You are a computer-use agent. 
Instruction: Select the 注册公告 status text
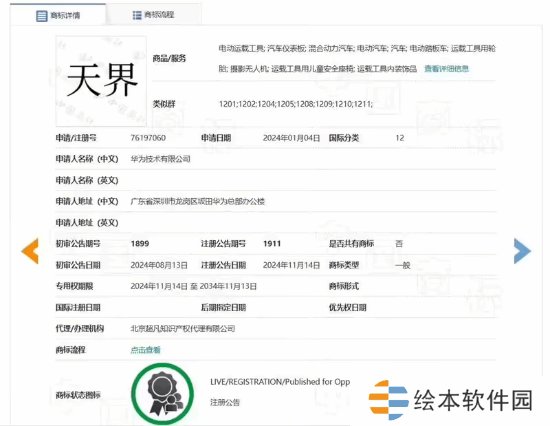(x=225, y=402)
